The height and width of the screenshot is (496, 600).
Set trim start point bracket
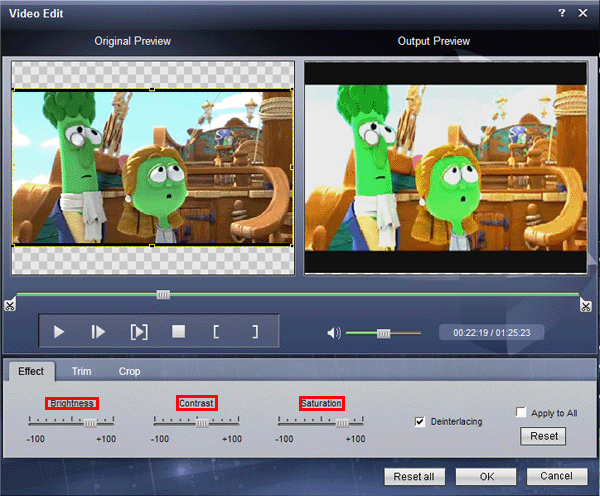coord(216,332)
